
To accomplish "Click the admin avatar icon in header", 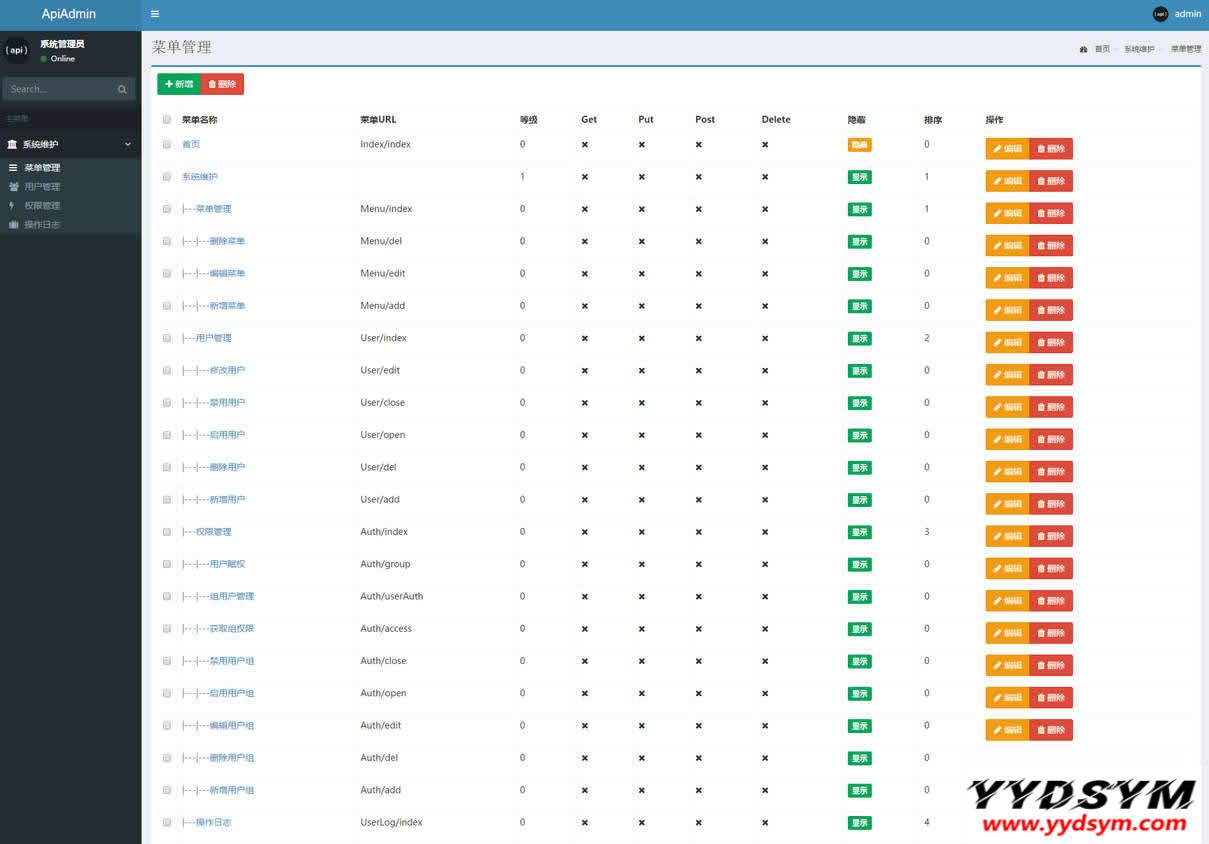I will pyautogui.click(x=1160, y=14).
